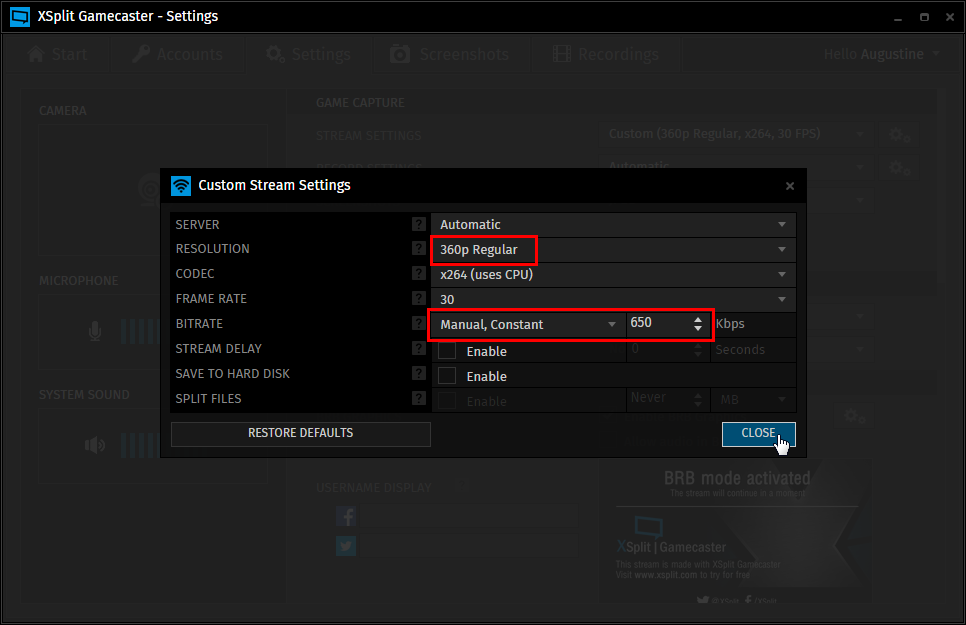
Task: Open the Bitrate mode dropdown Manual, Constant
Action: [529, 324]
